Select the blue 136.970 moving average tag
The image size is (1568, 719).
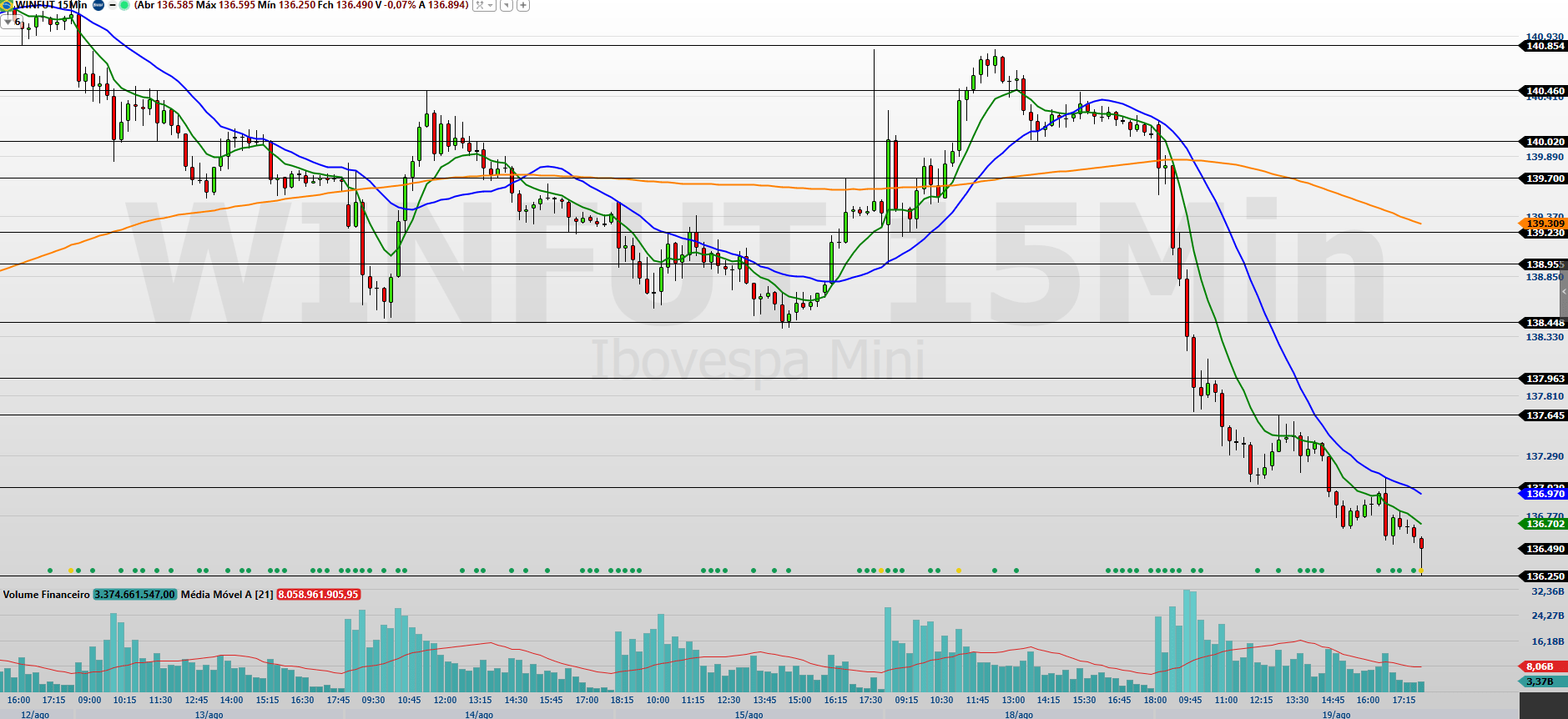1543,494
